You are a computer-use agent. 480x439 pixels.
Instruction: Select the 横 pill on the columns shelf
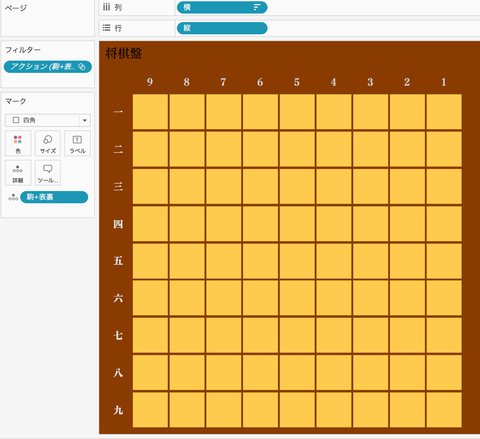[x=222, y=7]
